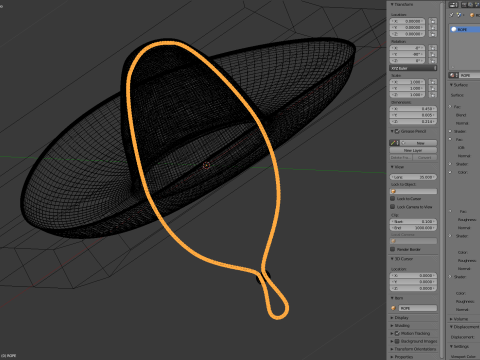
Task: Lock the Location Y value
Action: click(x=433, y=28)
